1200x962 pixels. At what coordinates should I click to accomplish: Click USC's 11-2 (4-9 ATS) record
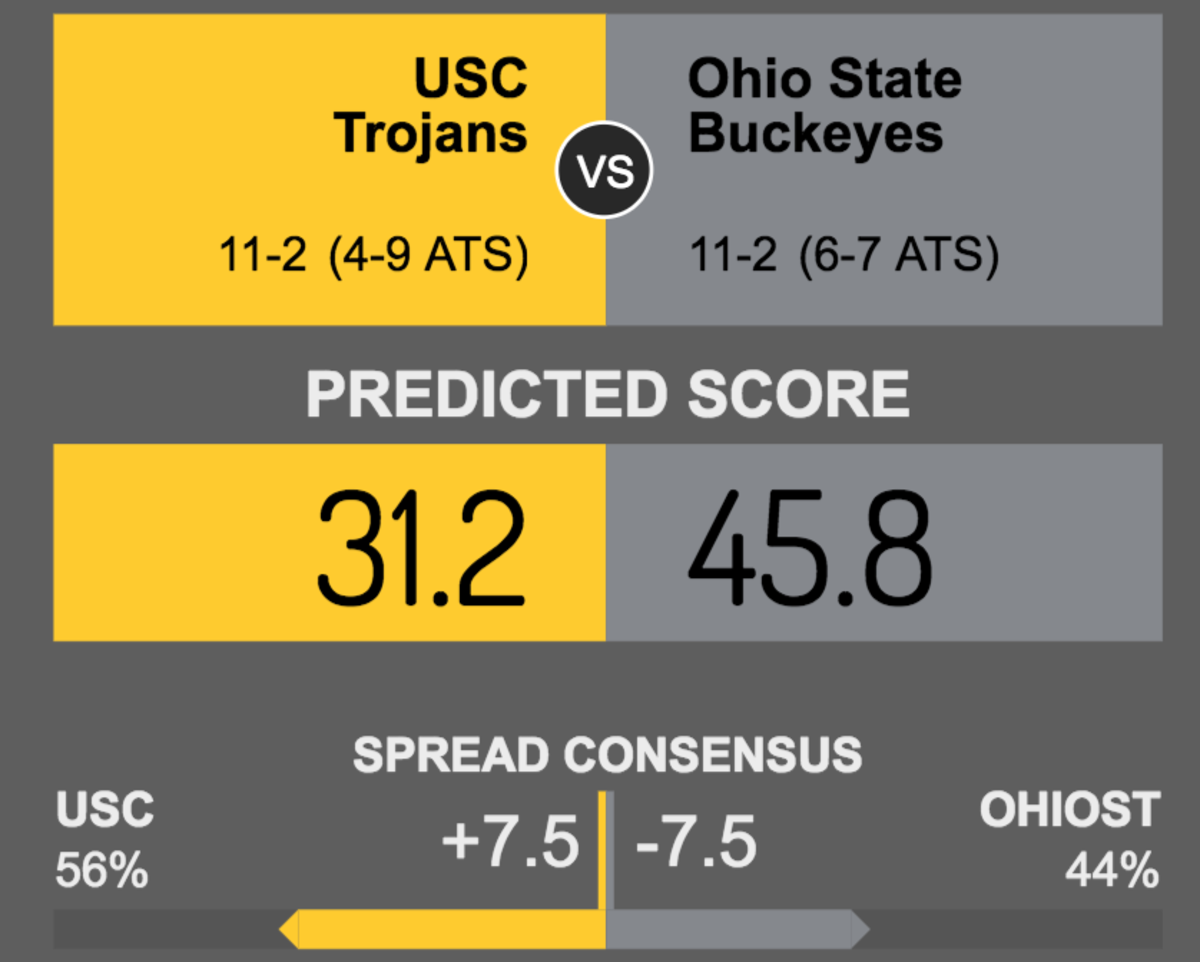373,256
